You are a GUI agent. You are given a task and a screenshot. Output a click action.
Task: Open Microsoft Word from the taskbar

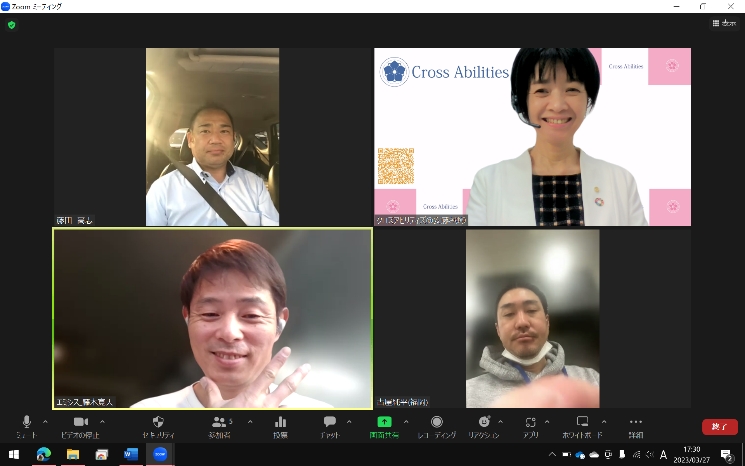tap(130, 454)
